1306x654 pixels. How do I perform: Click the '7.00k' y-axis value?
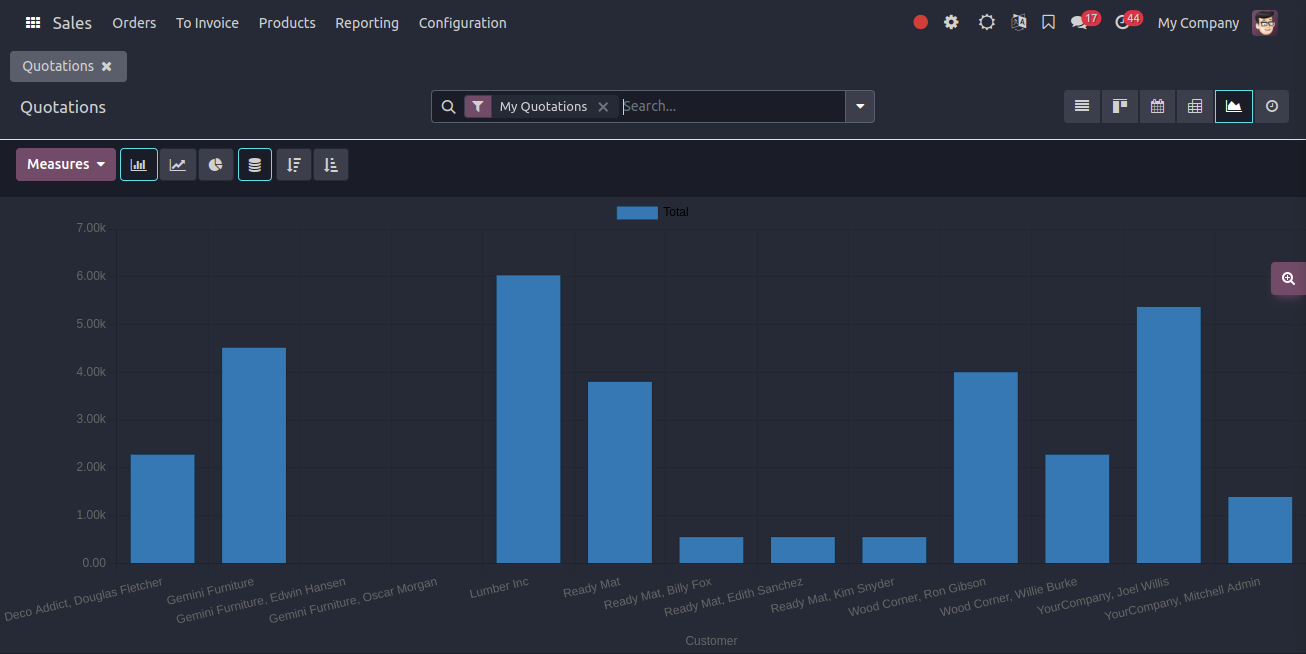(x=90, y=228)
